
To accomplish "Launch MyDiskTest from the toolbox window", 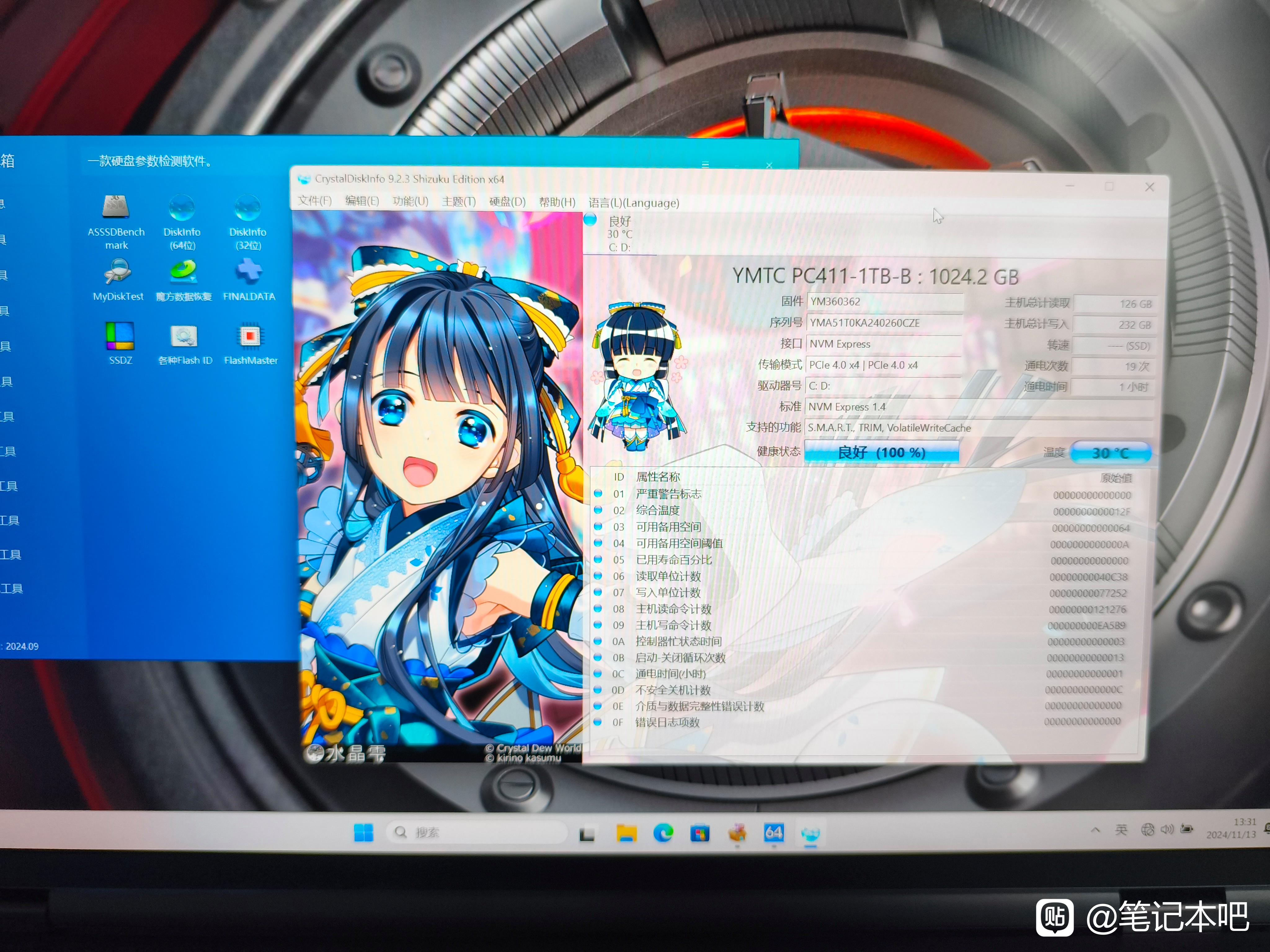I will point(118,280).
